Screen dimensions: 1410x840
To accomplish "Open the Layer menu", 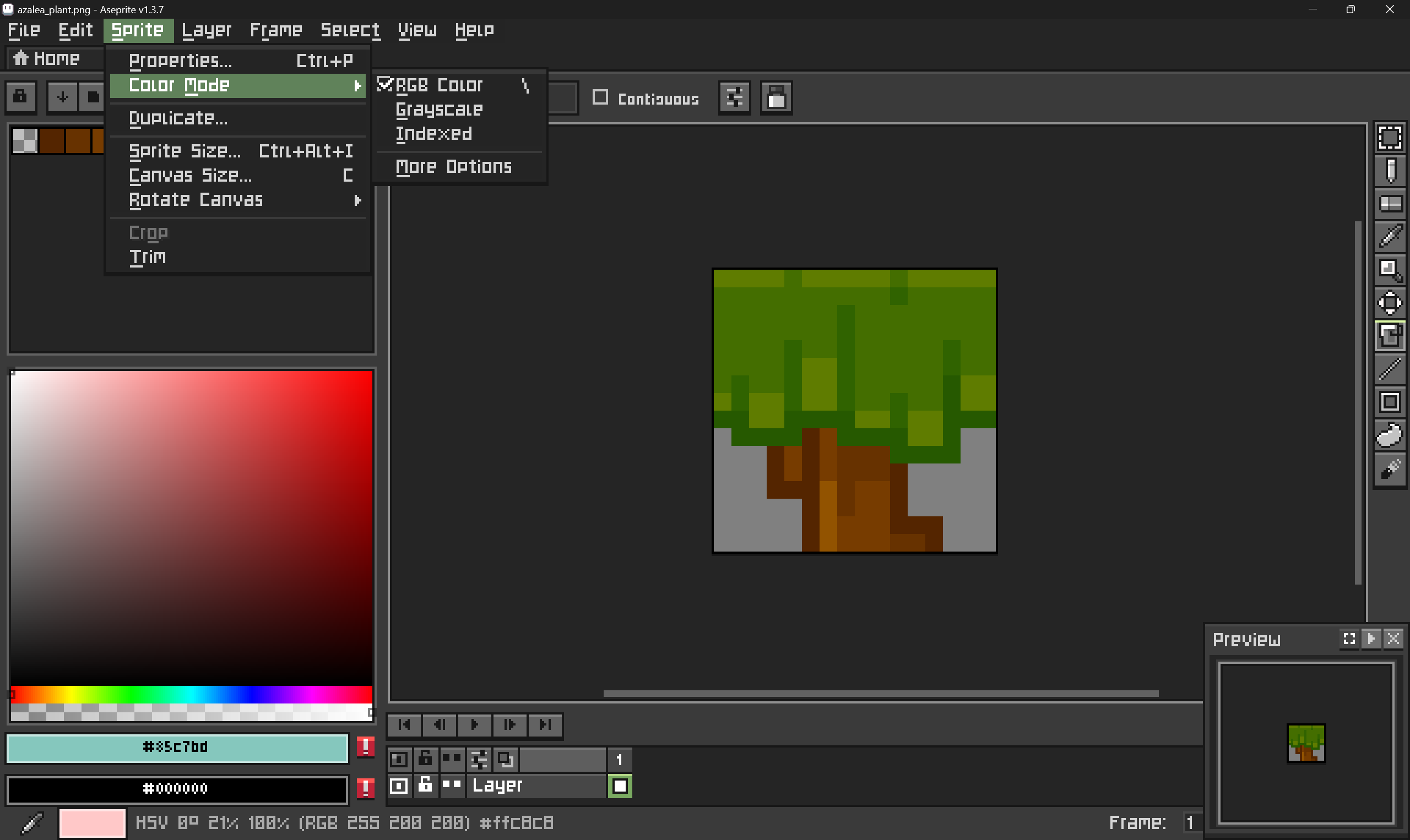I will [x=207, y=30].
